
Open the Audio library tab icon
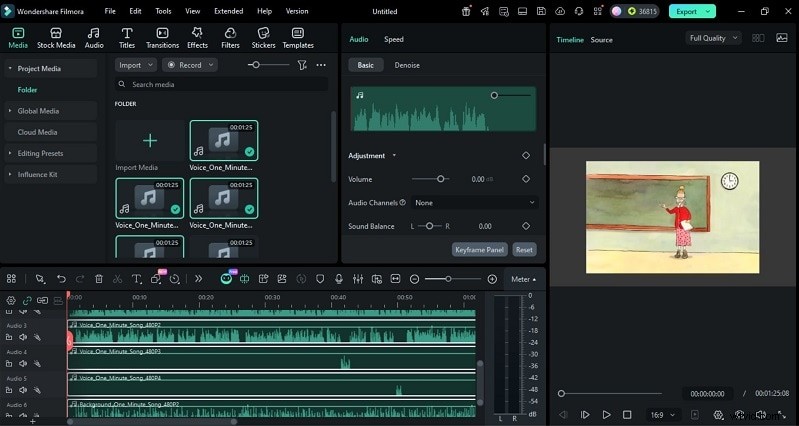[94, 38]
